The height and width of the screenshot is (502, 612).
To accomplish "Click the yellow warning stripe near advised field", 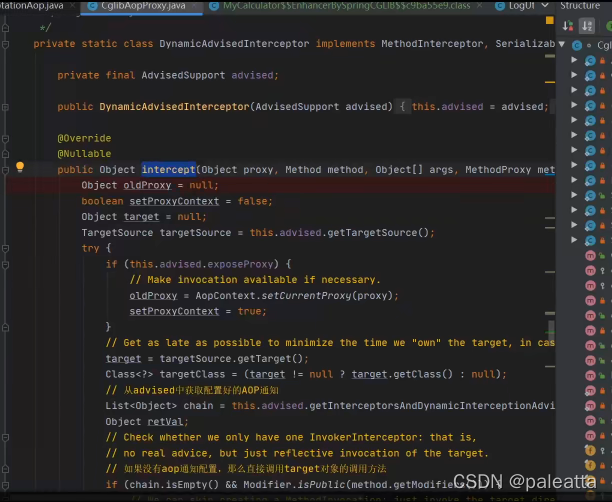I will 550,82.
